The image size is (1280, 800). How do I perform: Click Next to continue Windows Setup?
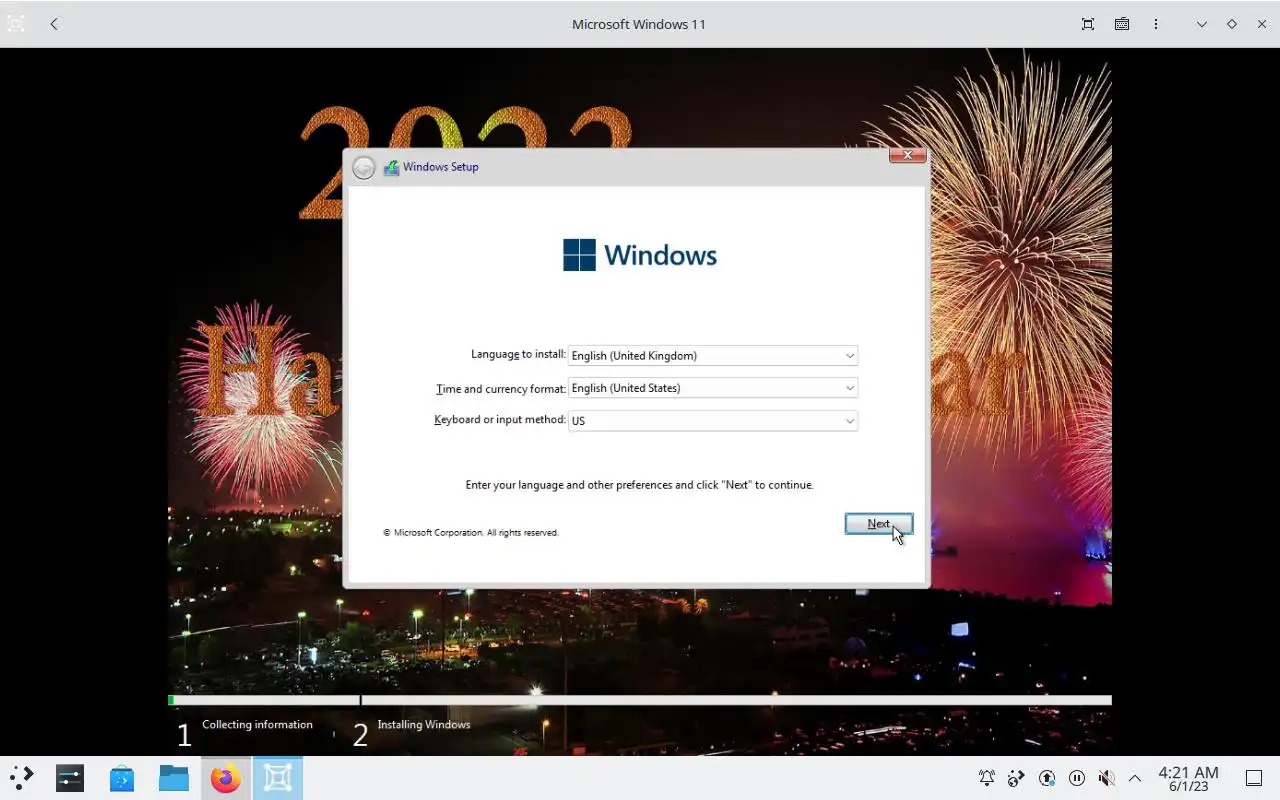click(x=878, y=524)
